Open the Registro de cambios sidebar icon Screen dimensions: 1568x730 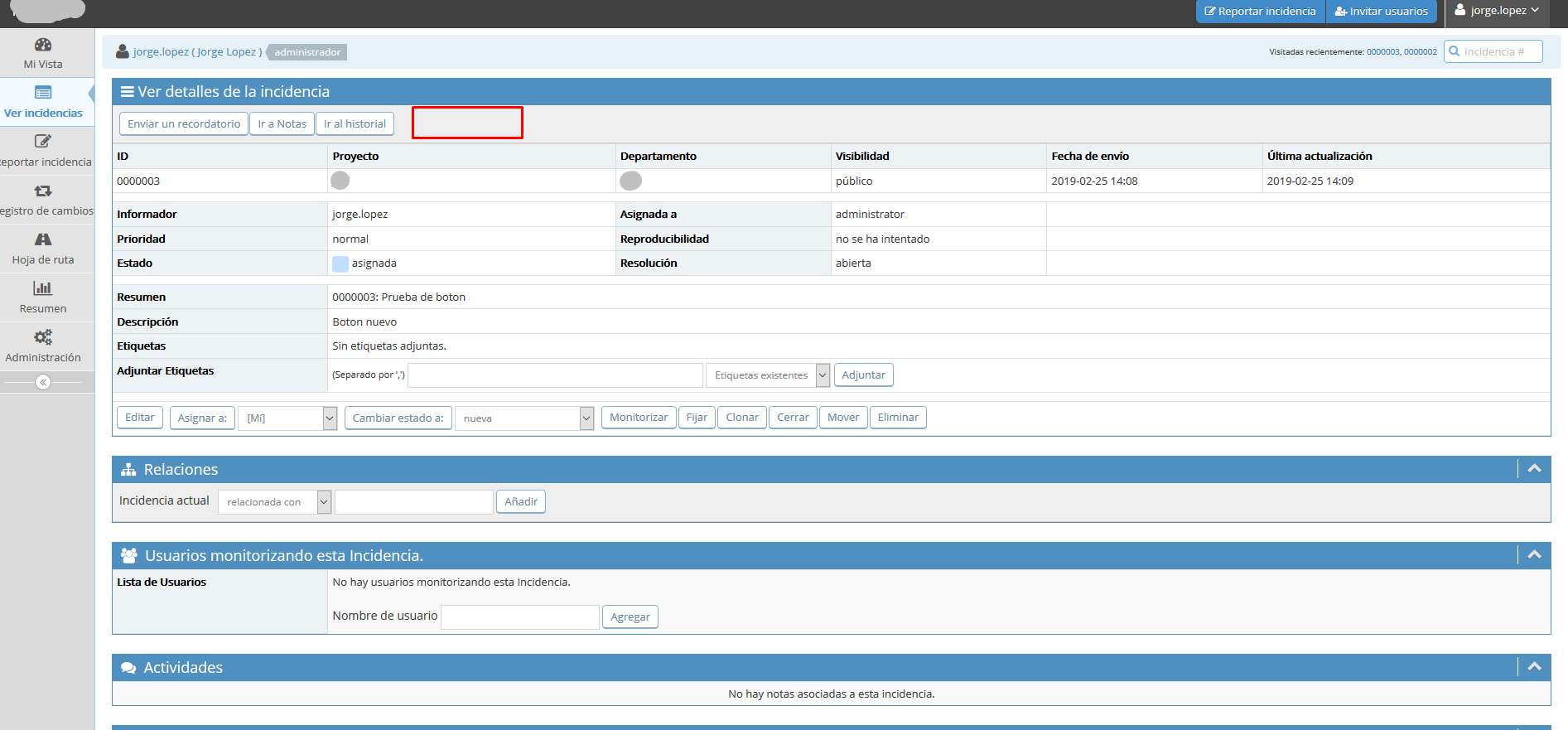click(43, 191)
